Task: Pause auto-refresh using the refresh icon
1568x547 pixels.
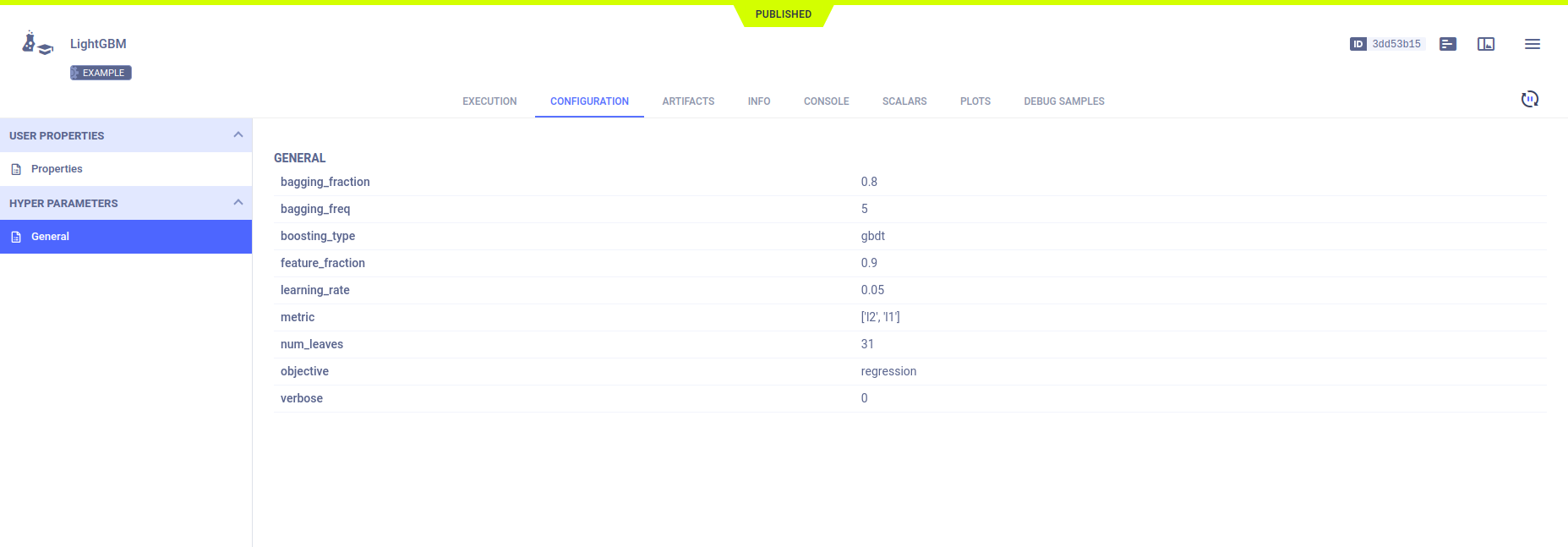Action: click(x=1529, y=100)
